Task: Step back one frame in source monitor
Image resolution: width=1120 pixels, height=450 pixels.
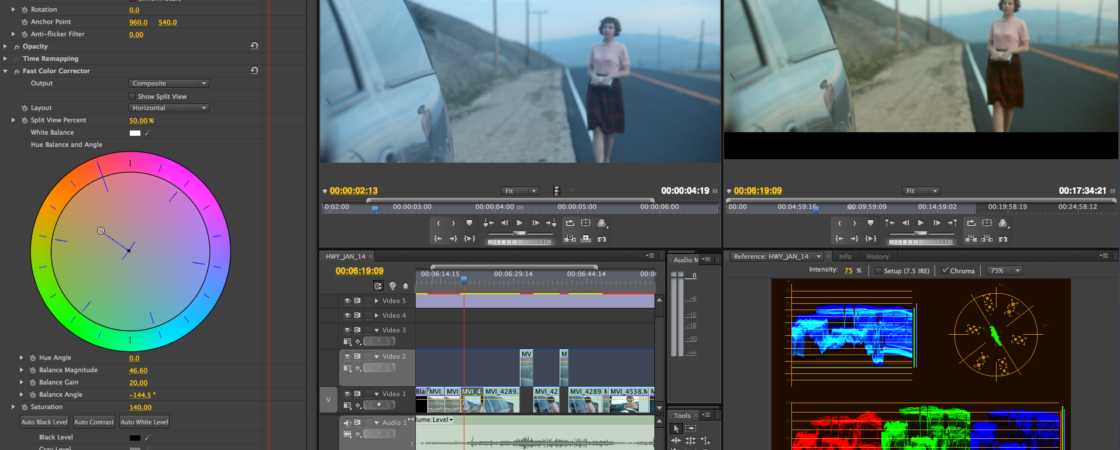Action: point(504,223)
